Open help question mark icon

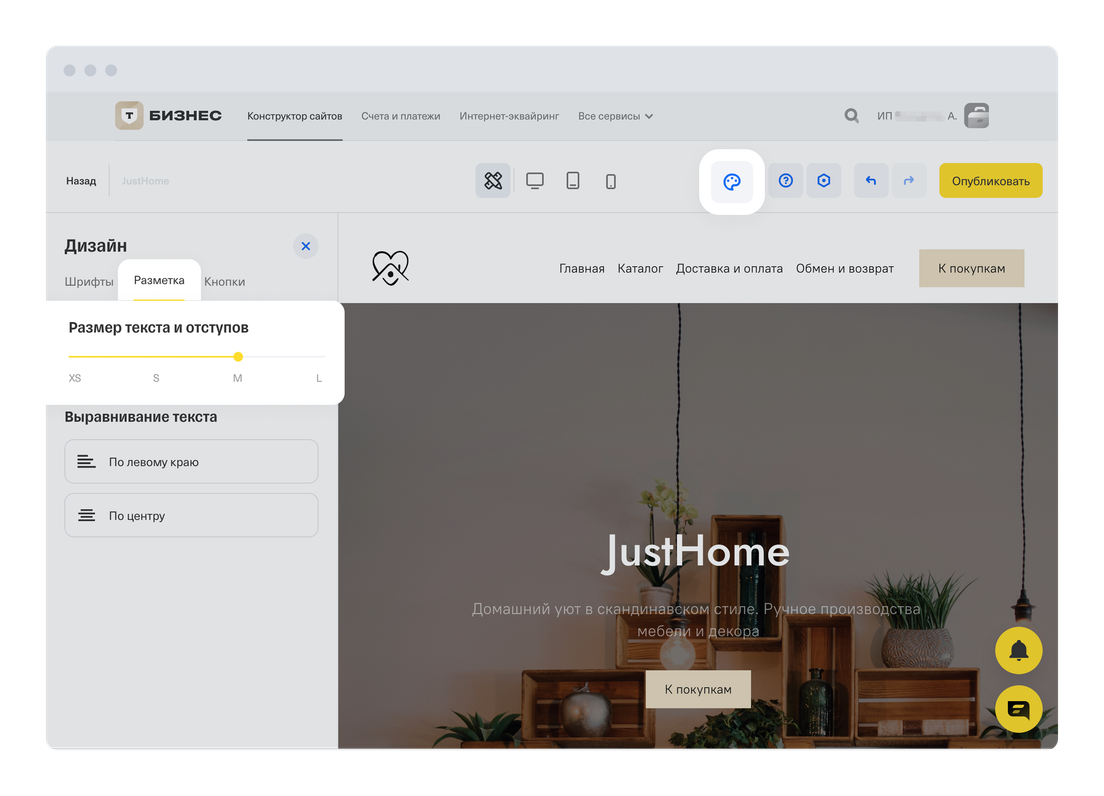pos(786,181)
